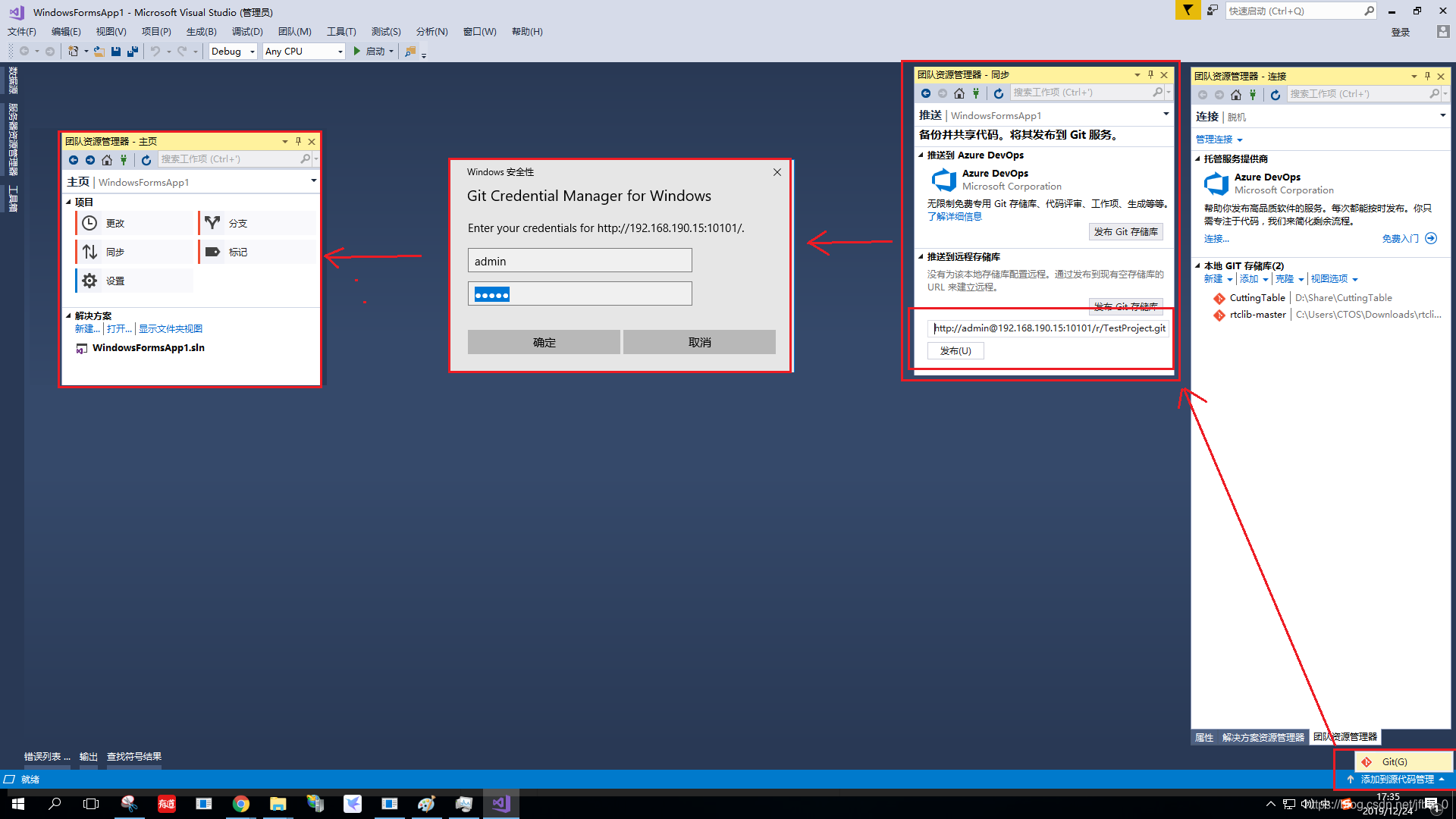Collapse 推送到 Azure DevOps section

coord(921,155)
